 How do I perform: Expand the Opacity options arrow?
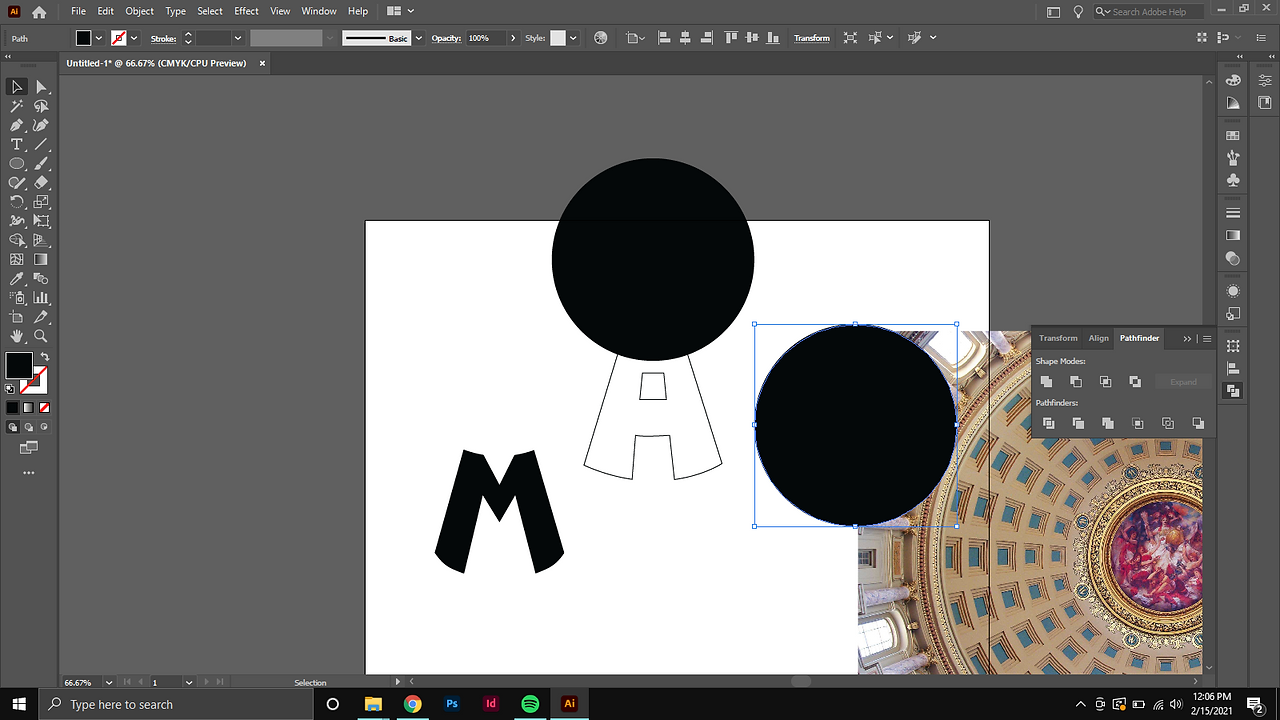tap(513, 38)
